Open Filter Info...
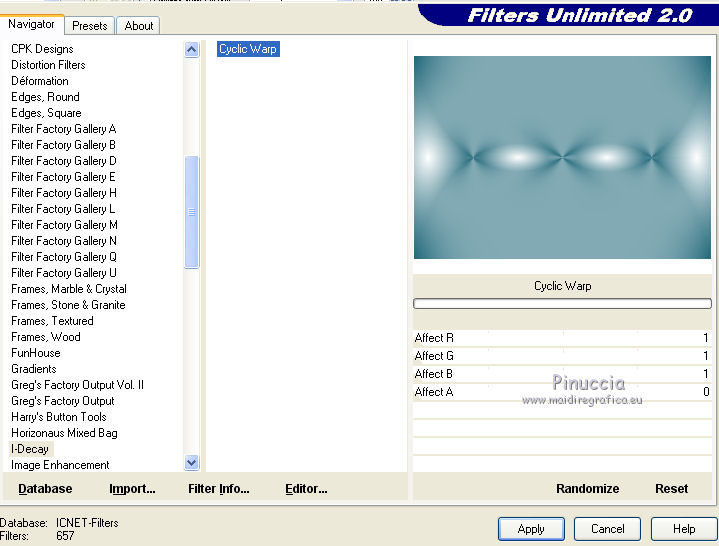Image resolution: width=719 pixels, height=546 pixels. [219, 489]
